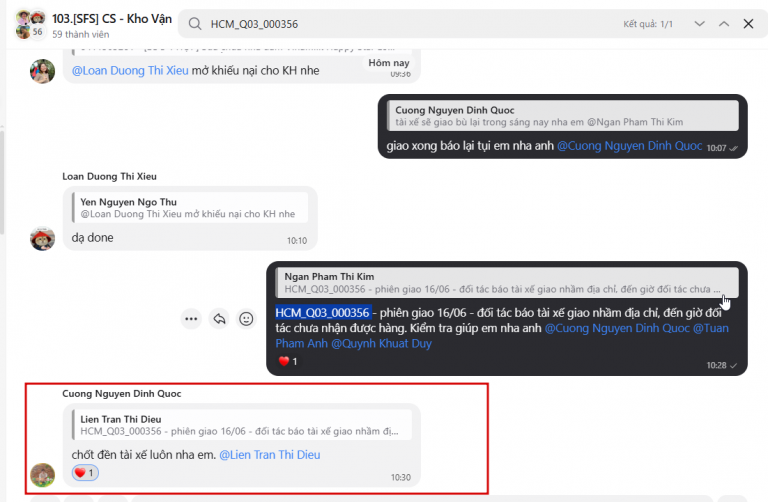Click @Cuong Nguyen Dinh Quoc mention in 10:07 message

(x=629, y=145)
